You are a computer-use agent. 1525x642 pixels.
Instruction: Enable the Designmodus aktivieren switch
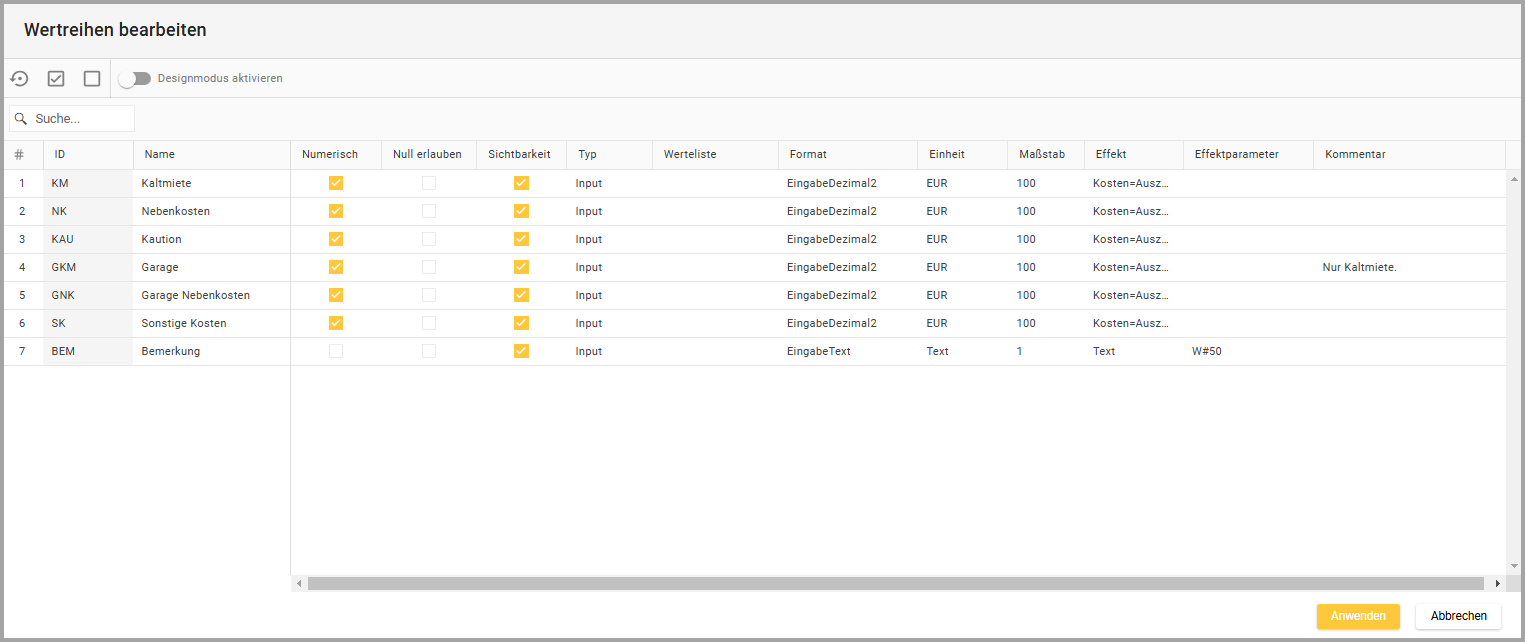pyautogui.click(x=134, y=78)
